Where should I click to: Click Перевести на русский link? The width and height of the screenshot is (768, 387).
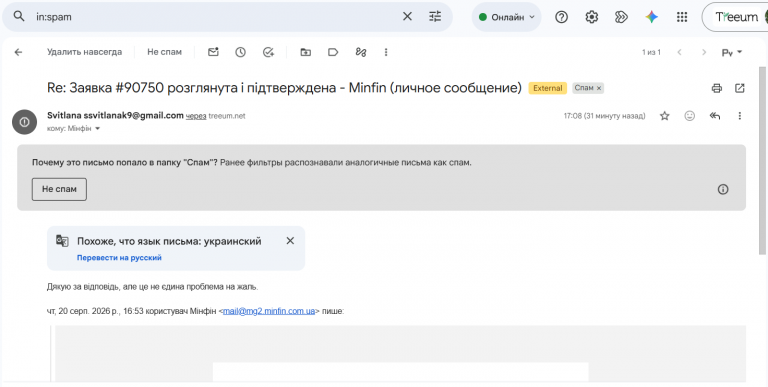pyautogui.click(x=119, y=258)
